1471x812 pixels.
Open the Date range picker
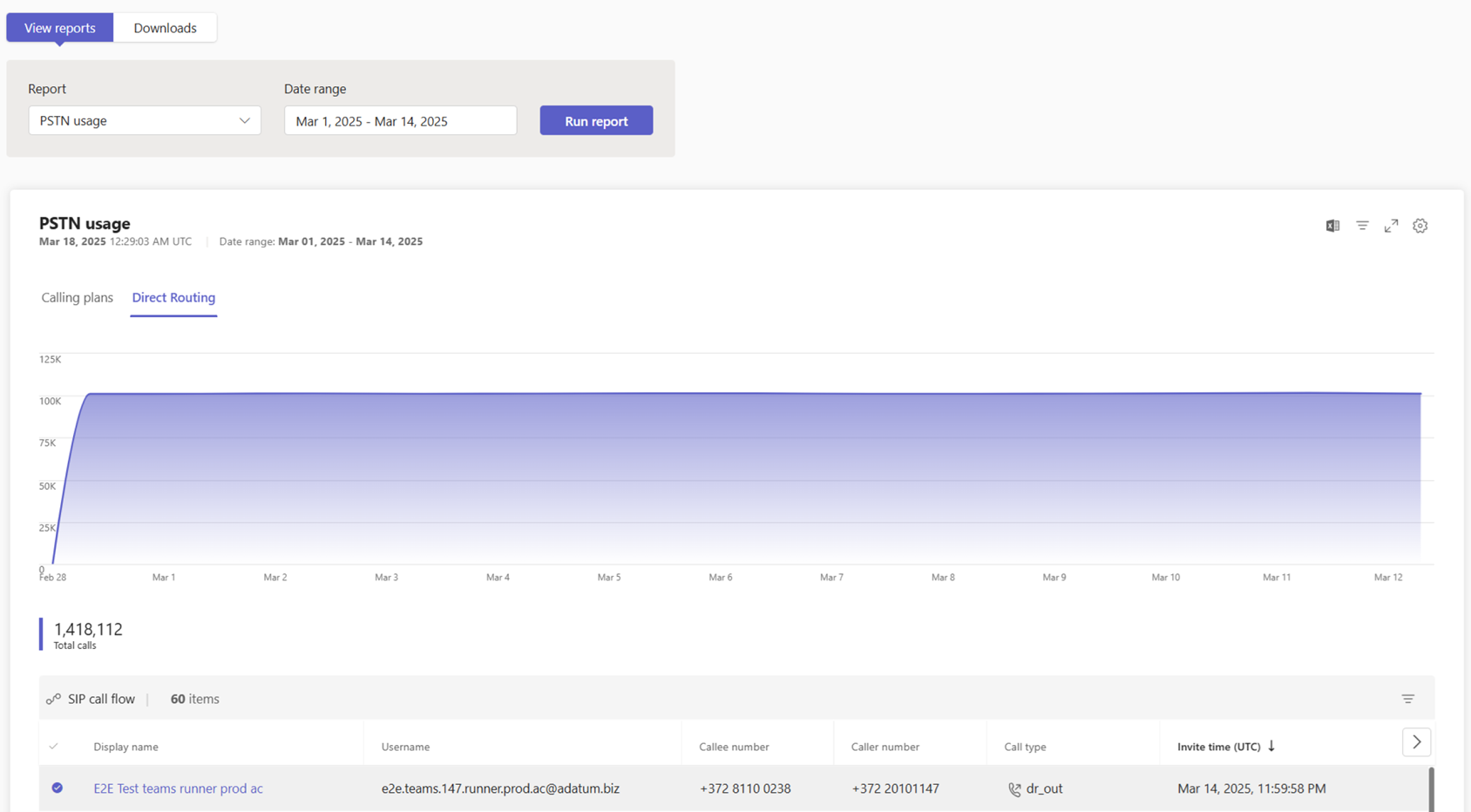399,120
